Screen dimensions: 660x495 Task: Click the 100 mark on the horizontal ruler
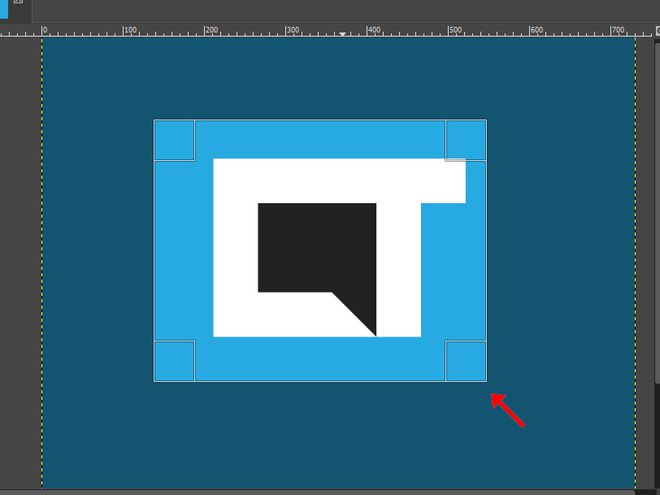(x=130, y=30)
